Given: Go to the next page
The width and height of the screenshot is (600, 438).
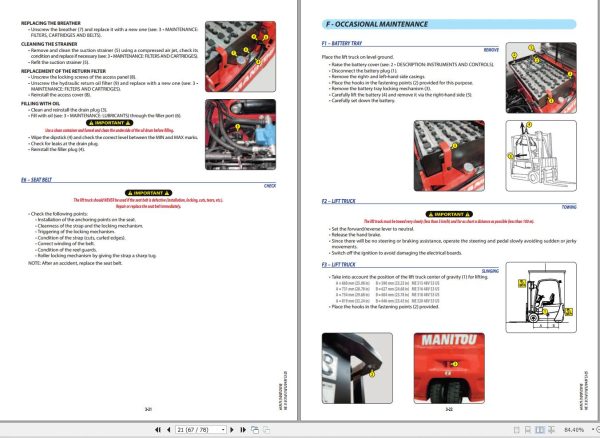Looking at the screenshot, I should tap(232, 430).
